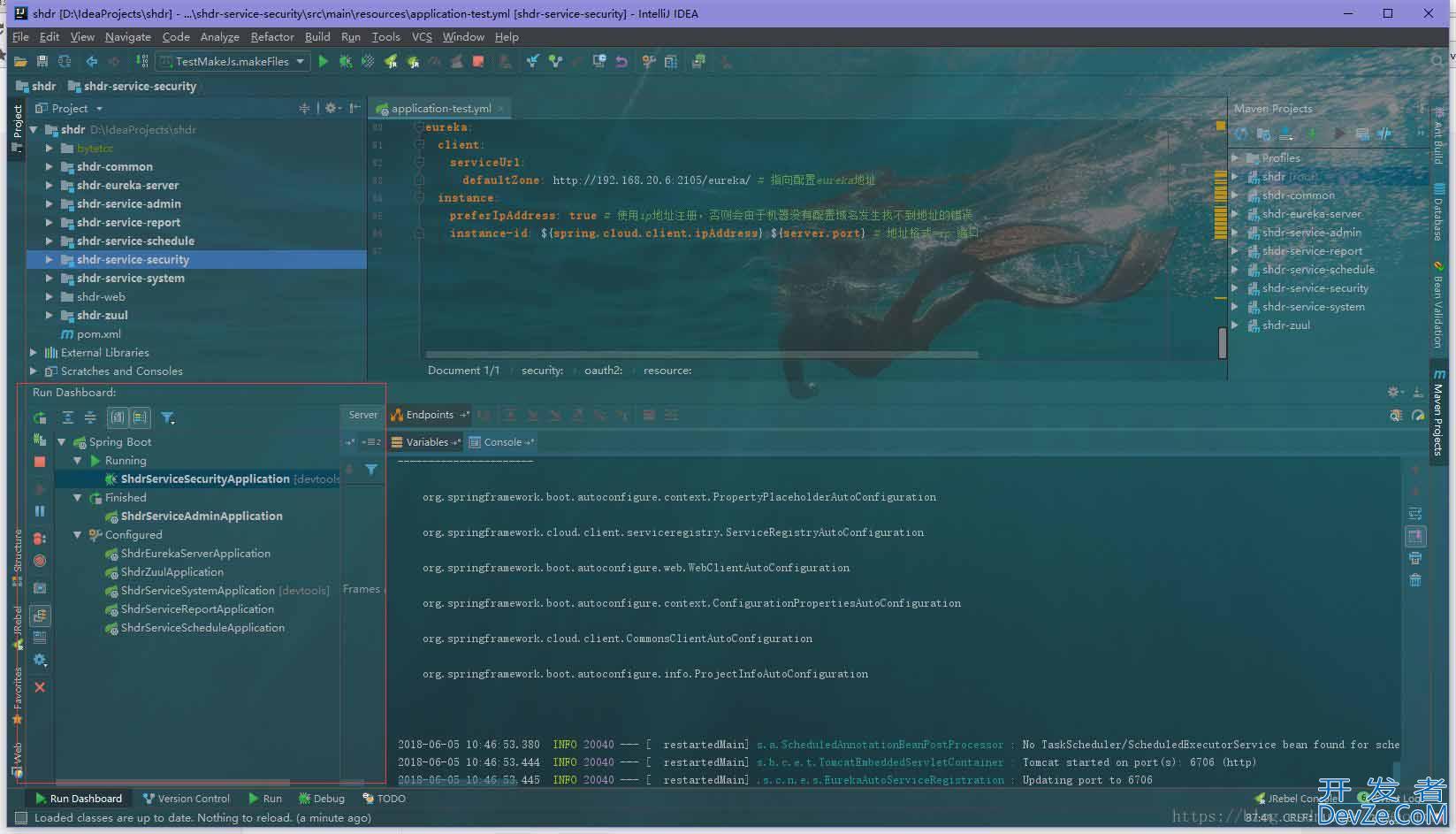1456x834 pixels.
Task: Open the Debug tool window button
Action: pyautogui.click(x=322, y=799)
